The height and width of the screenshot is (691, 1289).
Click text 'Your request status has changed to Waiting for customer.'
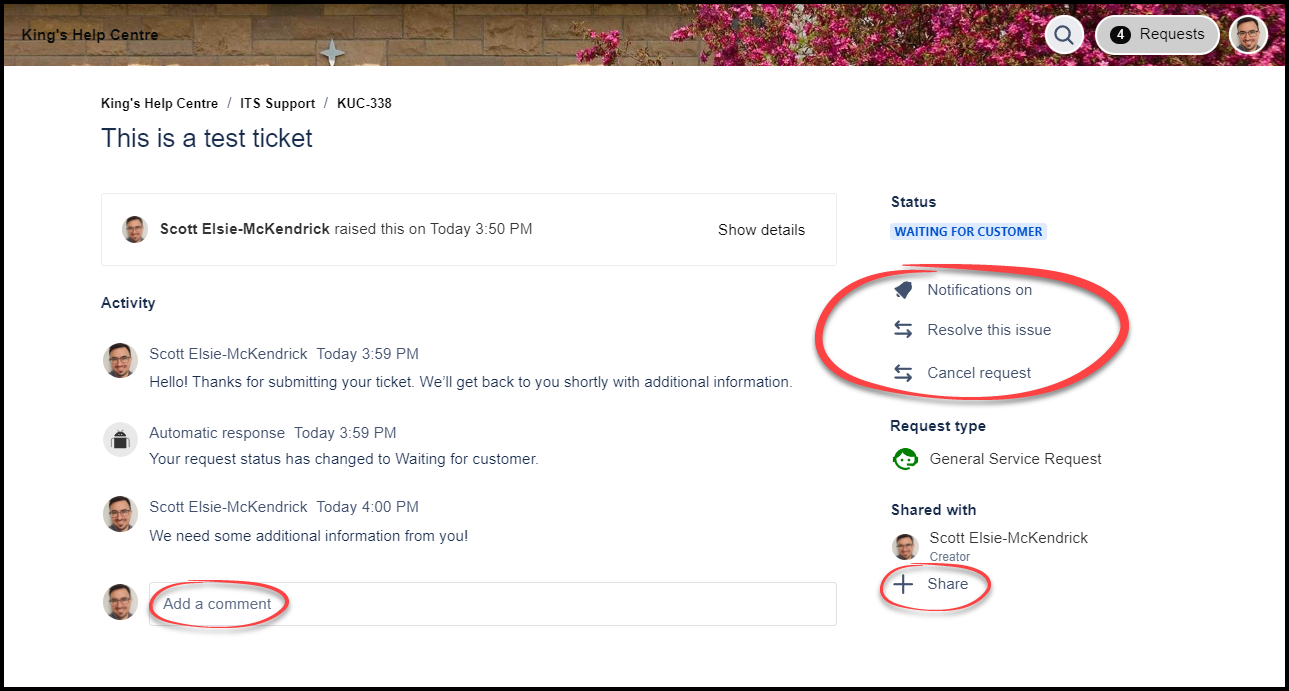pyautogui.click(x=344, y=459)
